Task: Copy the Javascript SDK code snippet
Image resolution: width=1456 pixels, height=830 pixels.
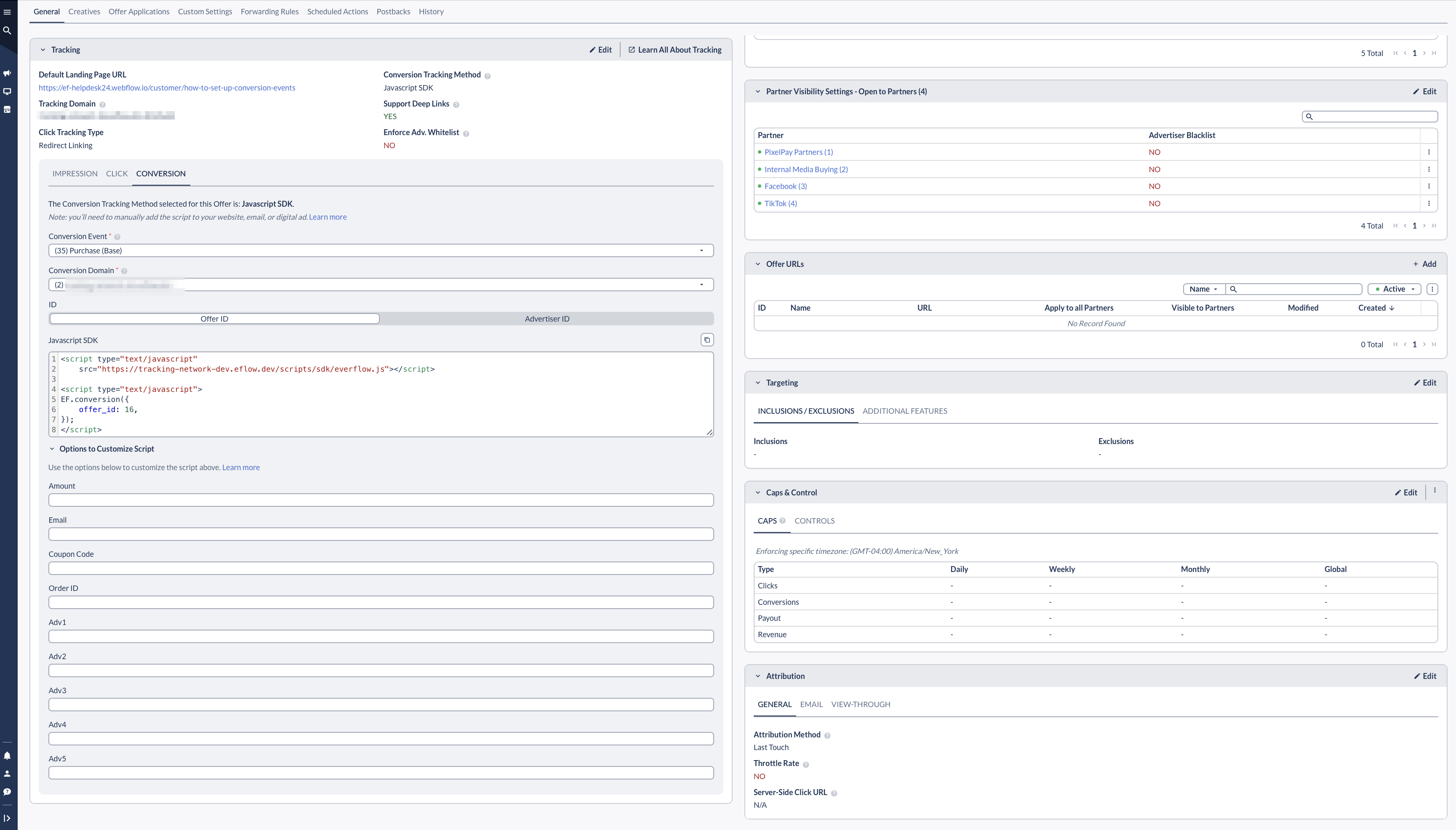Action: 707,340
